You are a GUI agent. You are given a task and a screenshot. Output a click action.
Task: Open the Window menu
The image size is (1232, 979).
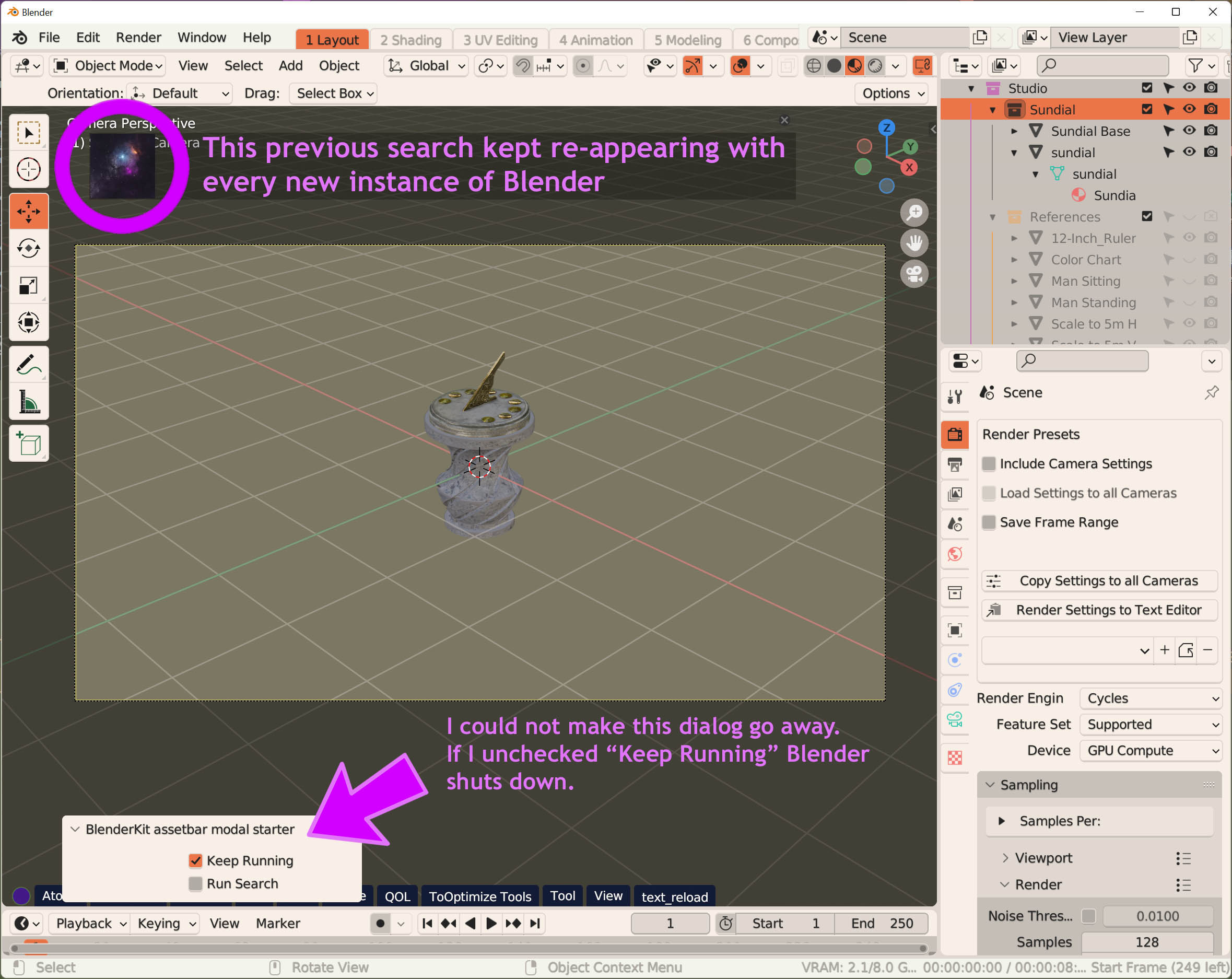coord(201,37)
